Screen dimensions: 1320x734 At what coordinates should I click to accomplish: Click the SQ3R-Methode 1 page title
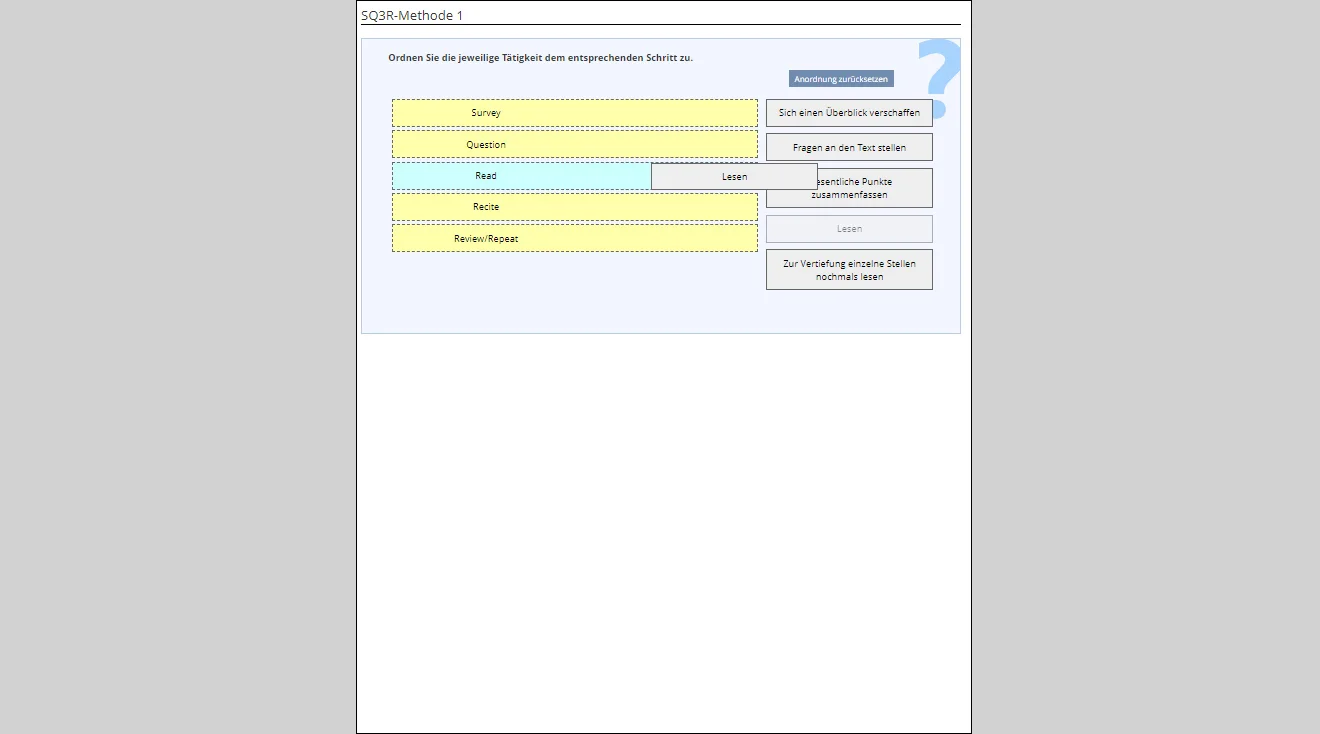[x=412, y=15]
